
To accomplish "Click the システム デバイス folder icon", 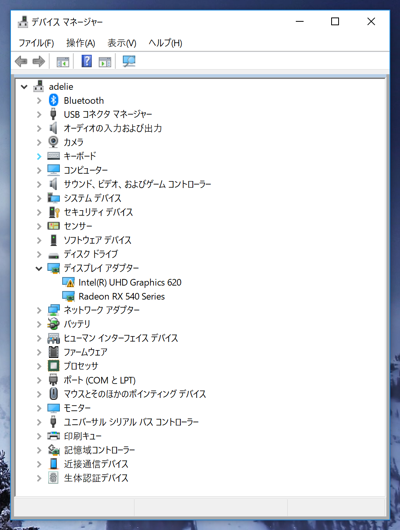I will (x=53, y=198).
